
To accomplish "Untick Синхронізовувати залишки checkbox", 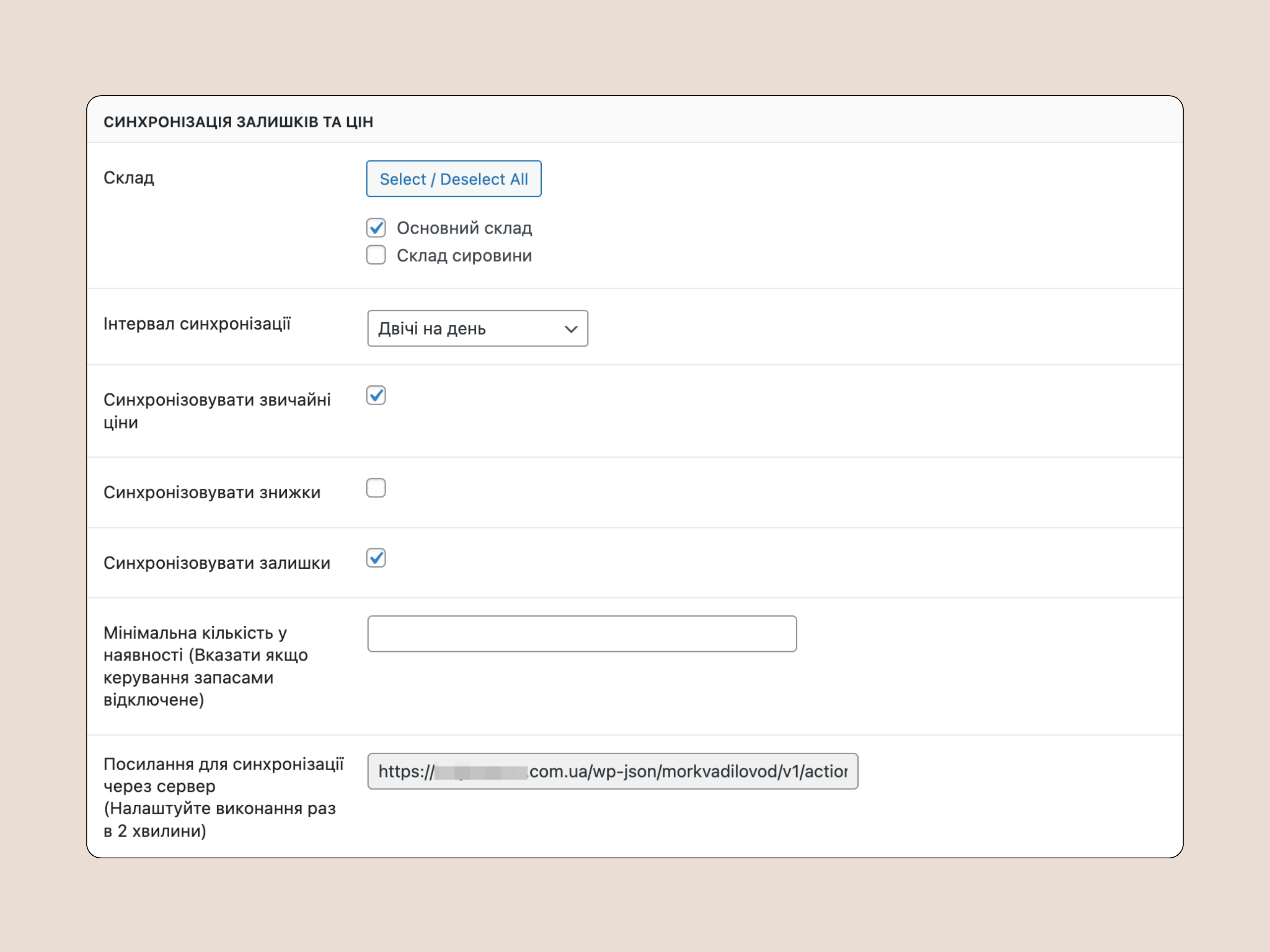I will tap(376, 558).
